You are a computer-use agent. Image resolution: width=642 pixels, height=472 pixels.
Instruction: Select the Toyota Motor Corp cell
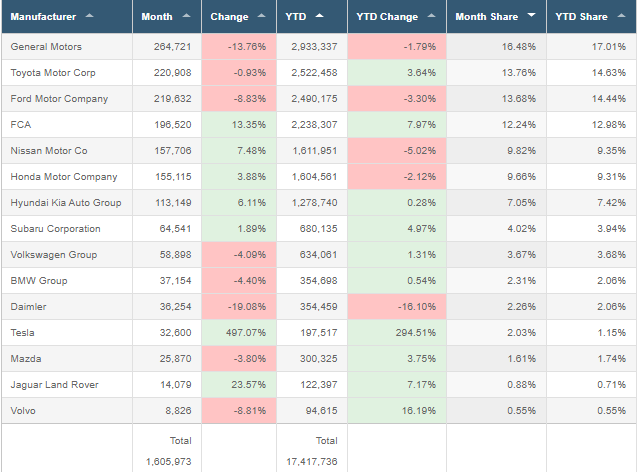click(x=67, y=73)
